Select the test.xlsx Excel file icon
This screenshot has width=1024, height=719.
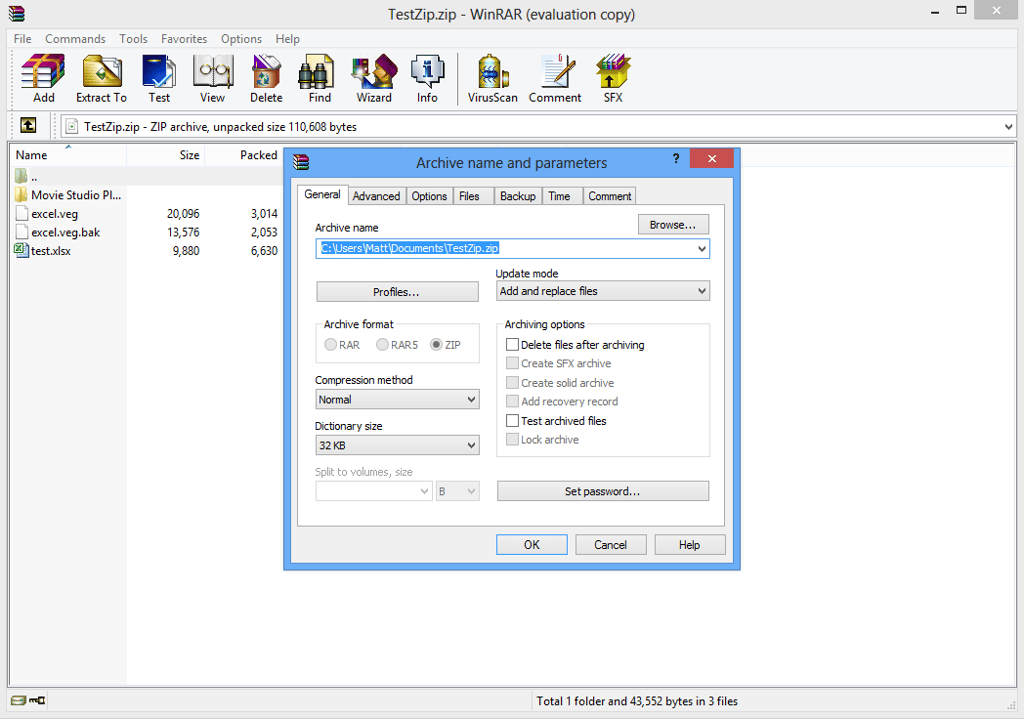tap(21, 250)
